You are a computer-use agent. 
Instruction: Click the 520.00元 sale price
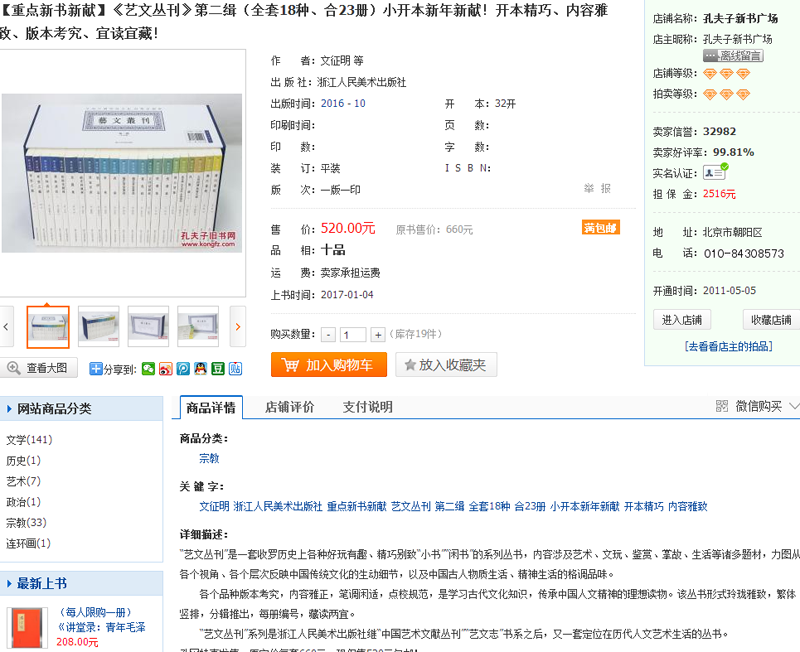tap(348, 229)
